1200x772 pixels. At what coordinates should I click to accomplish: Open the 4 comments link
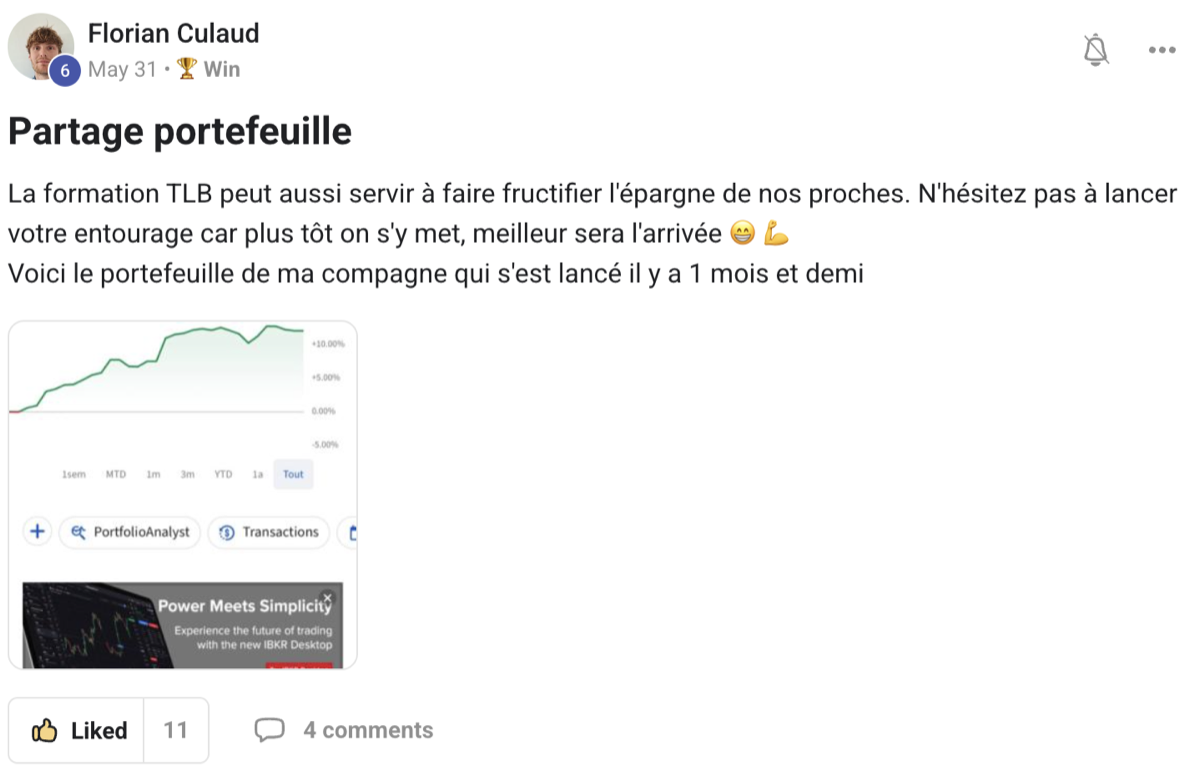[x=368, y=730]
